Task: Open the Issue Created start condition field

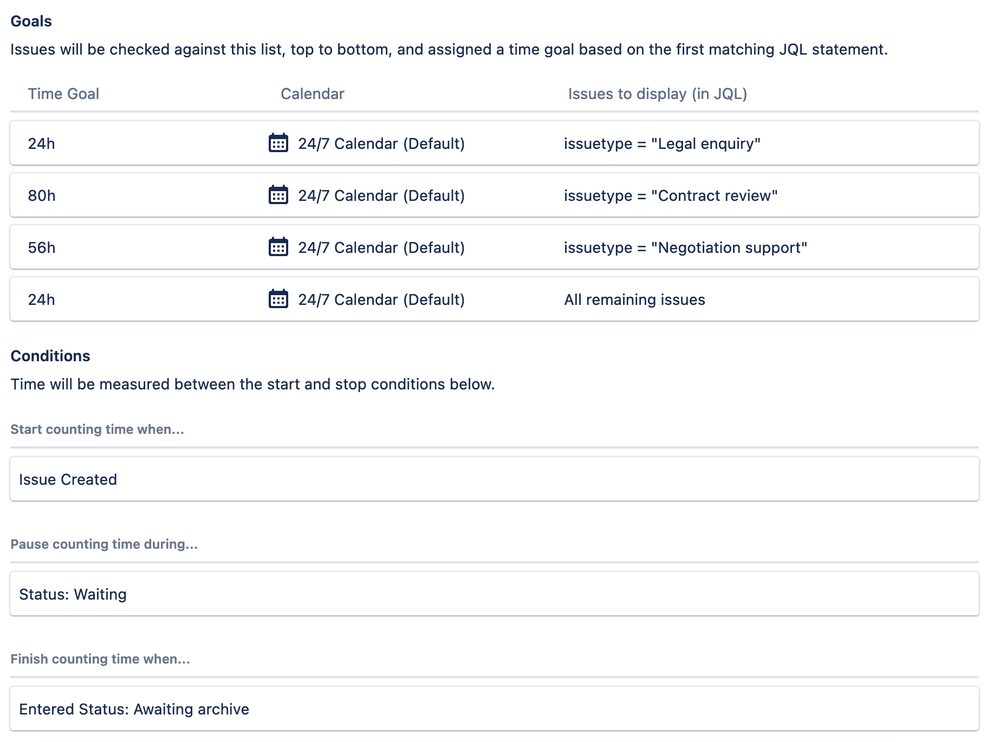Action: pyautogui.click(x=494, y=479)
